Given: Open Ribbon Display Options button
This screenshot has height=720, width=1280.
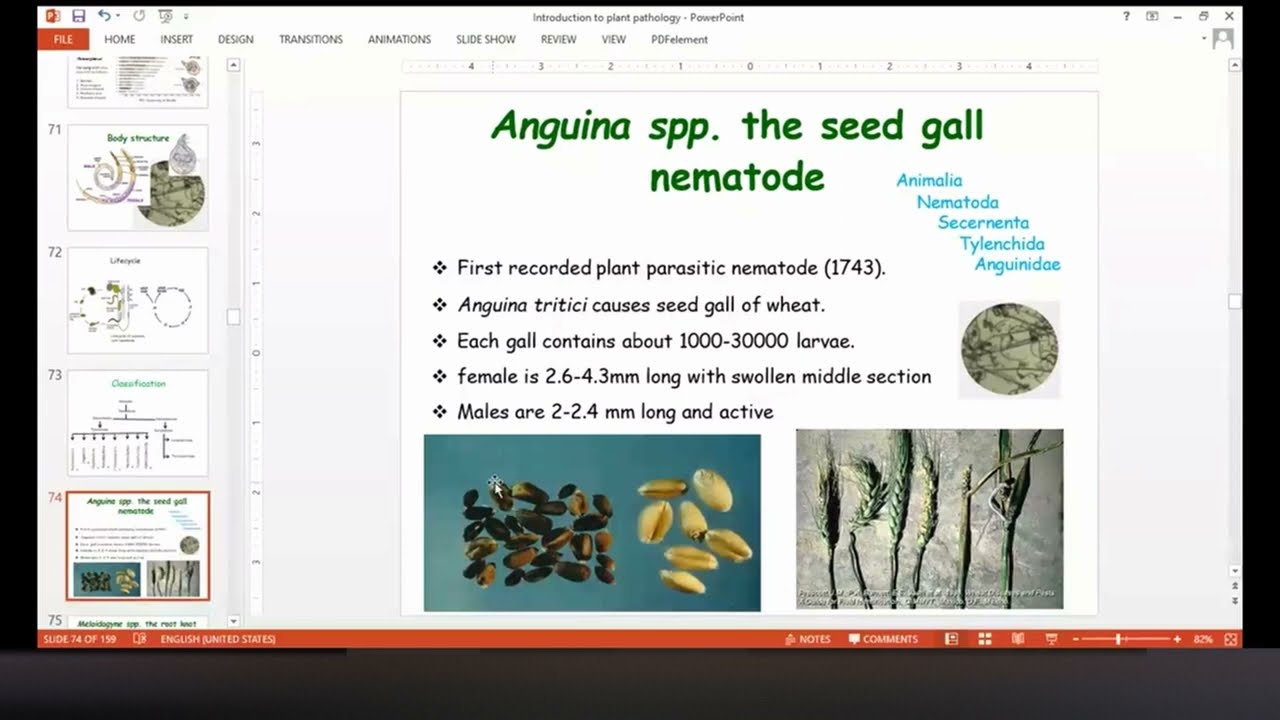Looking at the screenshot, I should click(x=1152, y=16).
